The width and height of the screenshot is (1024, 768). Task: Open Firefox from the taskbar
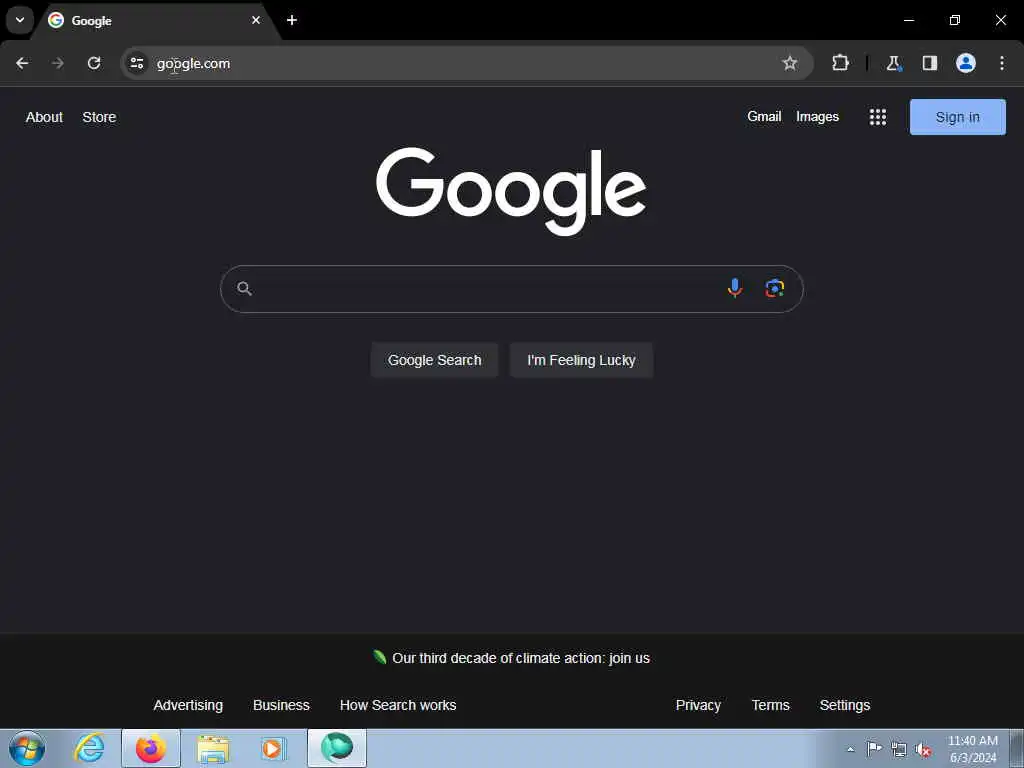151,748
